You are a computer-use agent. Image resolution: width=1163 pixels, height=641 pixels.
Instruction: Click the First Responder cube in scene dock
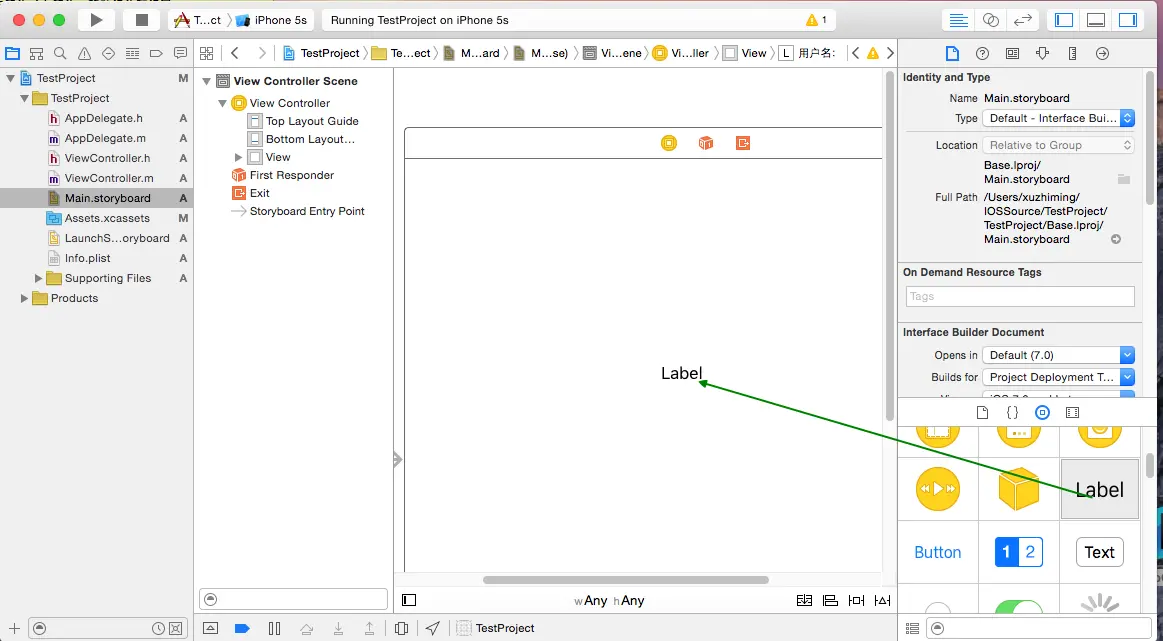click(706, 142)
